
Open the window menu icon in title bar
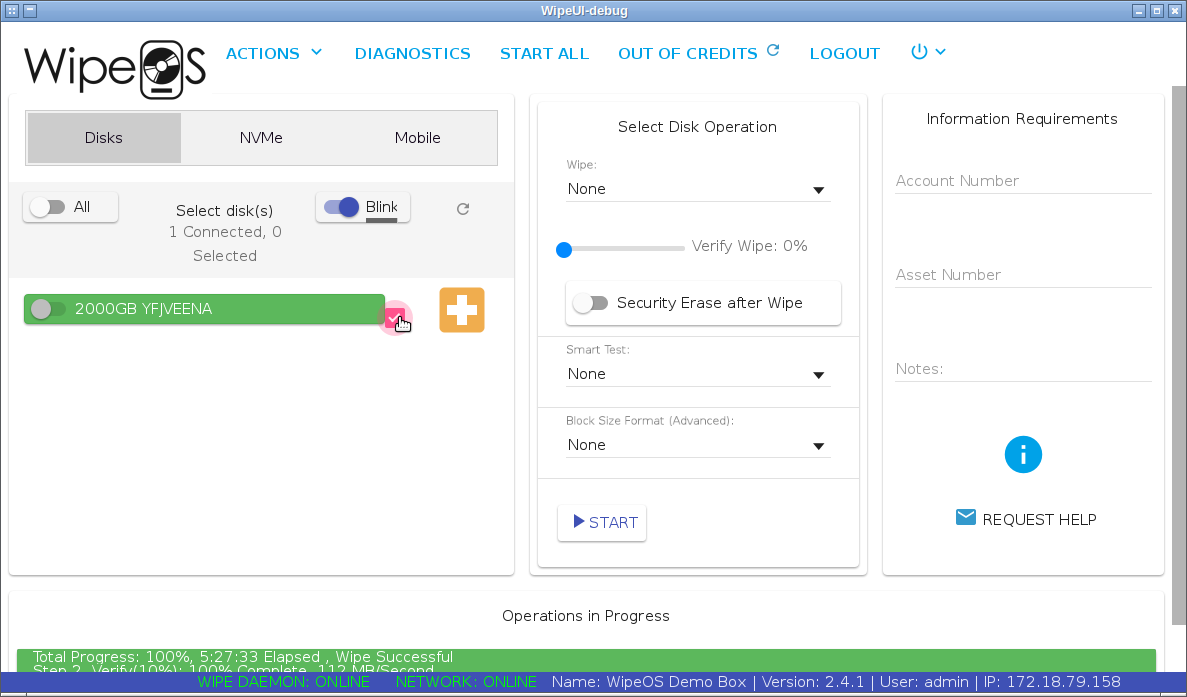coord(11,11)
